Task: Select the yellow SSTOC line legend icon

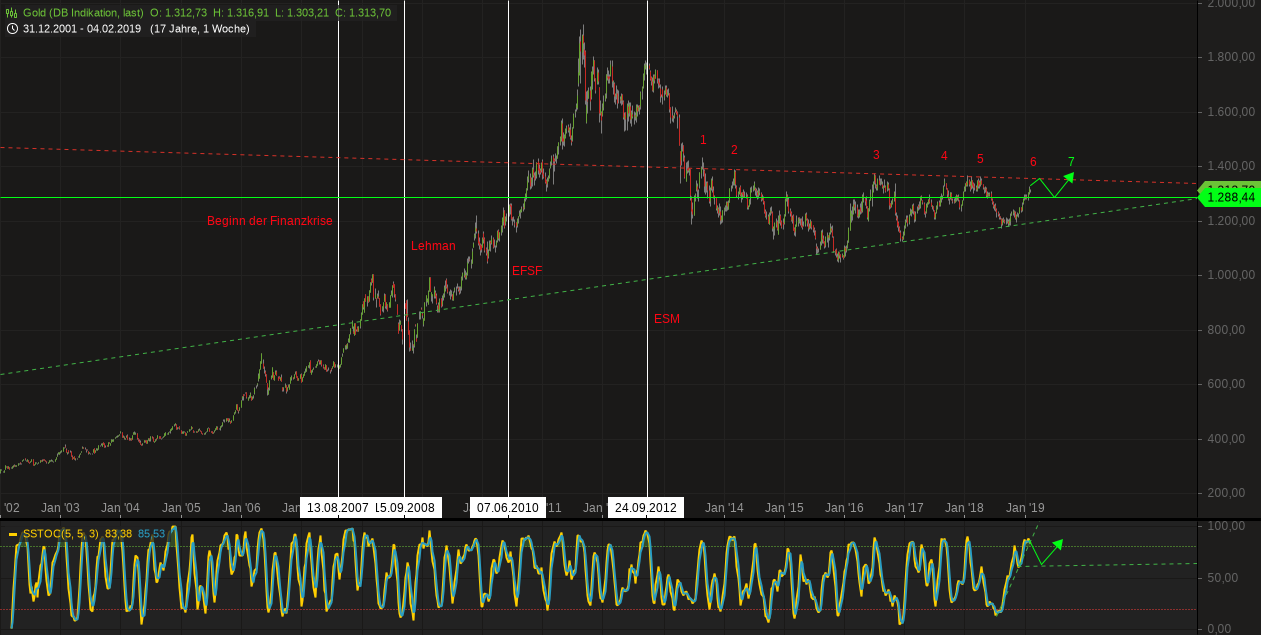Action: pos(13,534)
